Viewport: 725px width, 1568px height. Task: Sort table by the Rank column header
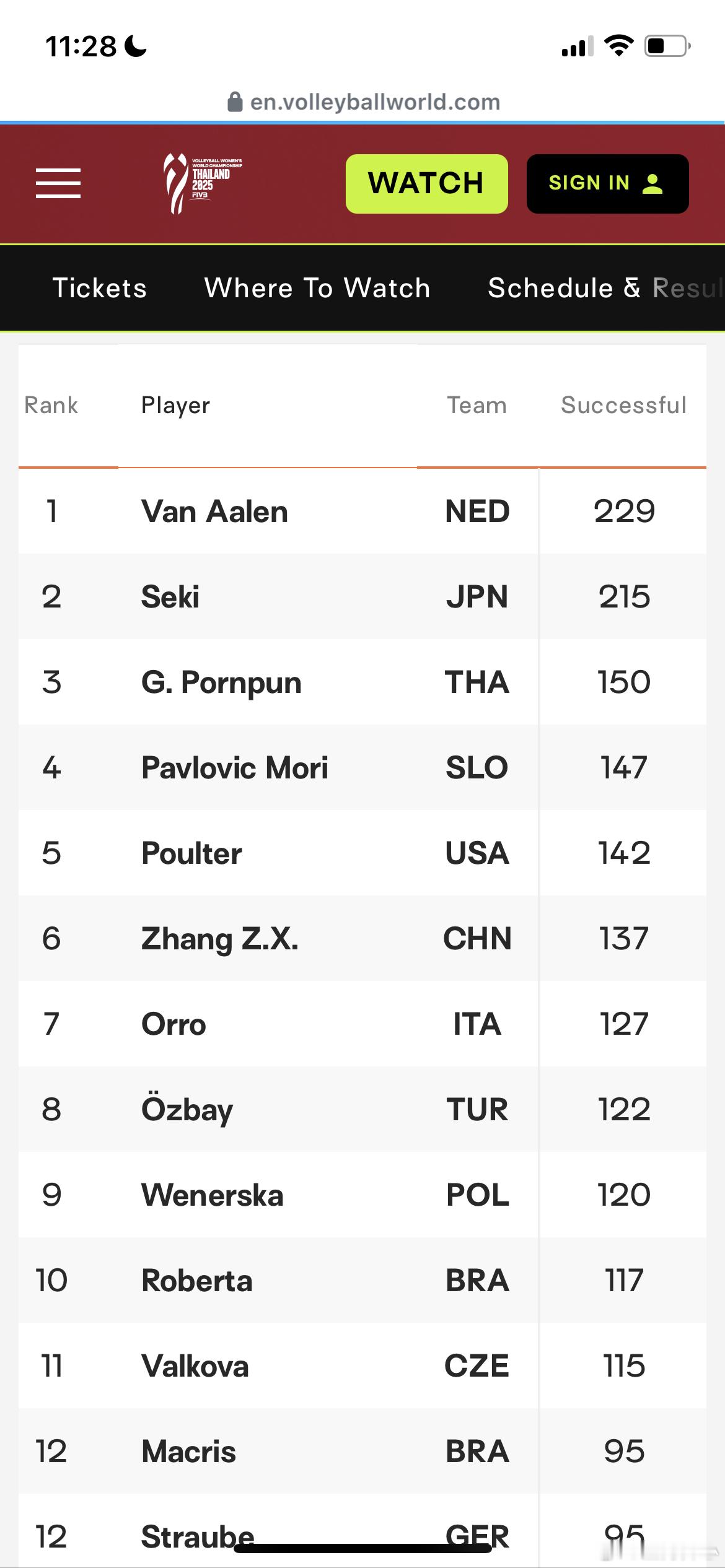coord(51,405)
